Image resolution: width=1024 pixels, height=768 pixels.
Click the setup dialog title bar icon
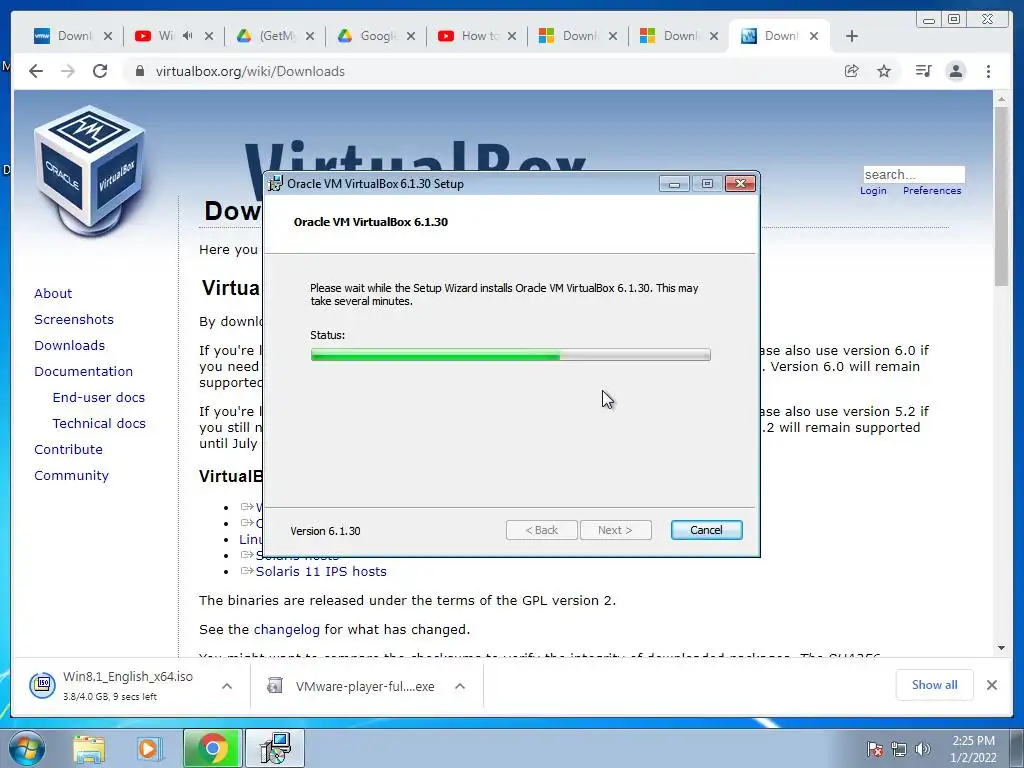276,184
